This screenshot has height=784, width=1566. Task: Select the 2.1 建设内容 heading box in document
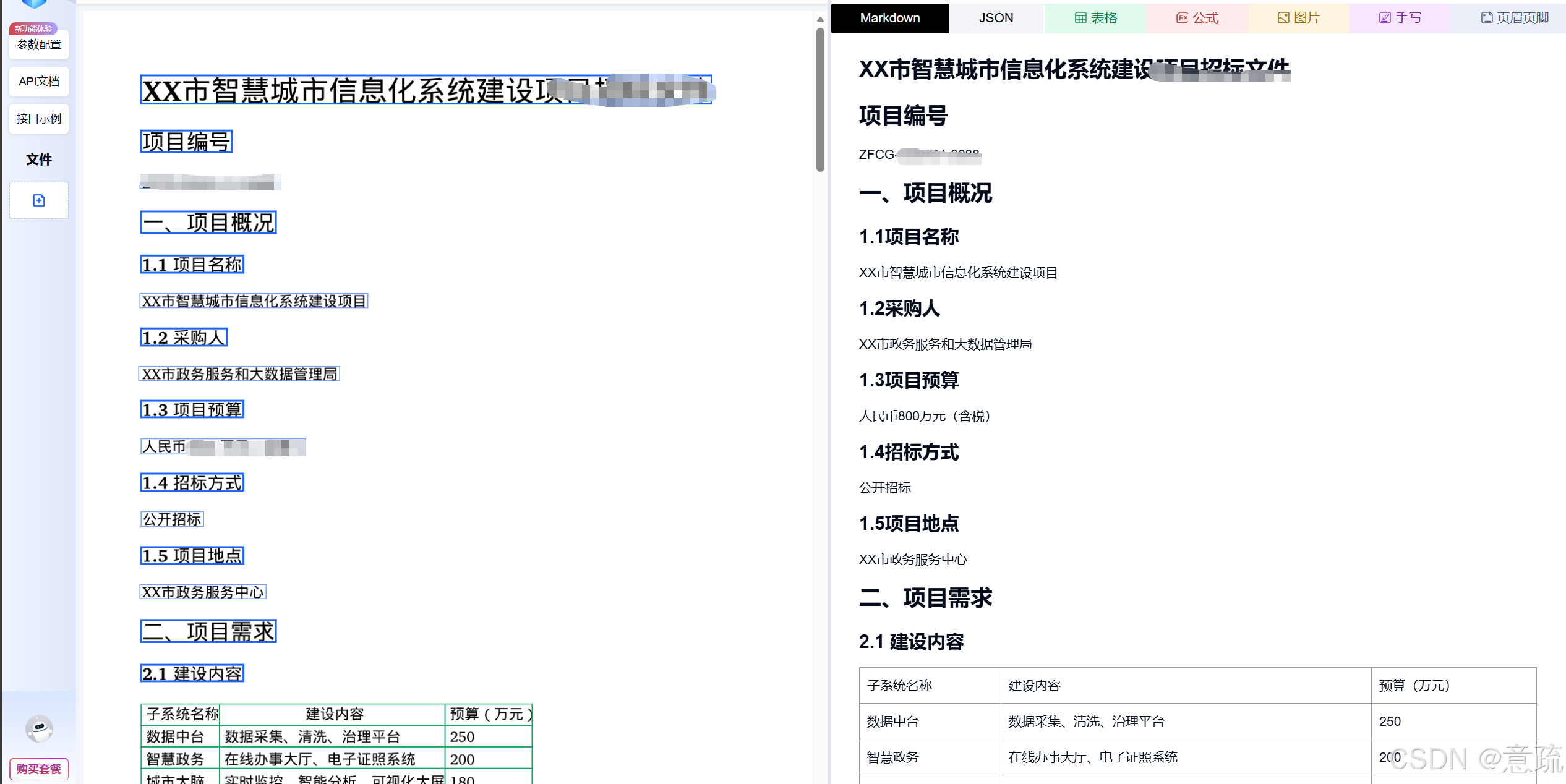192,673
